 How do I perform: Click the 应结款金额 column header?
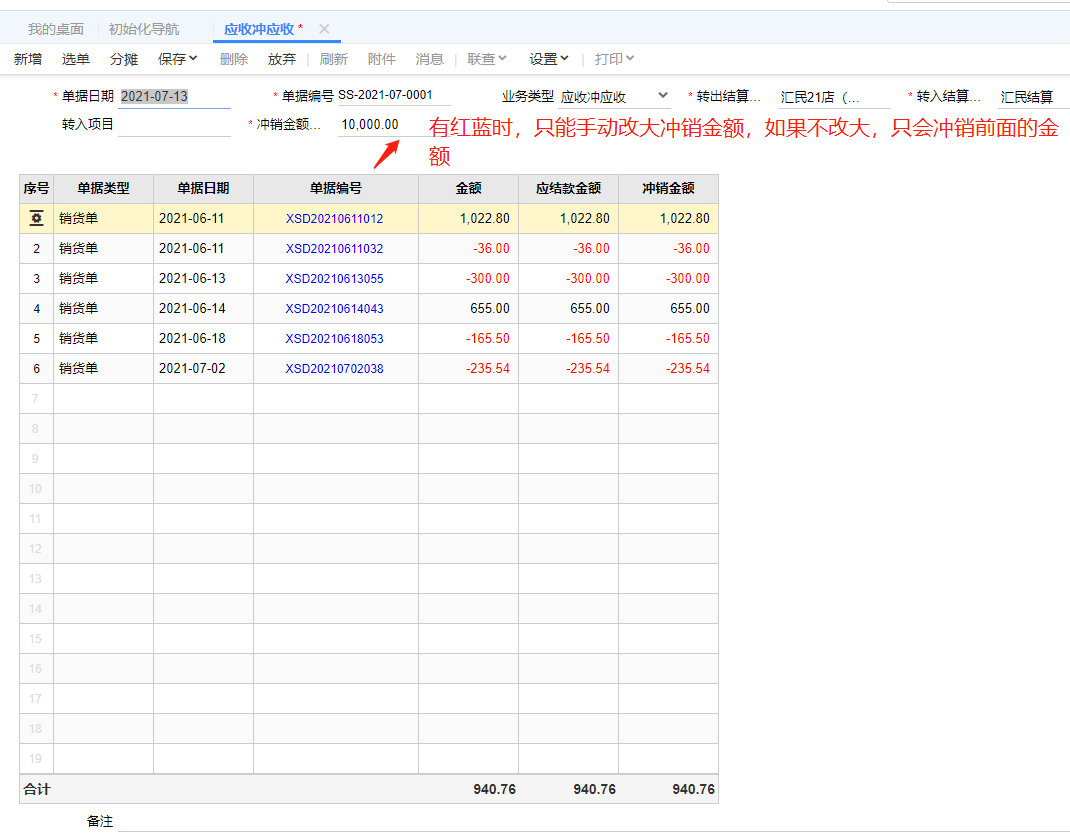click(568, 189)
